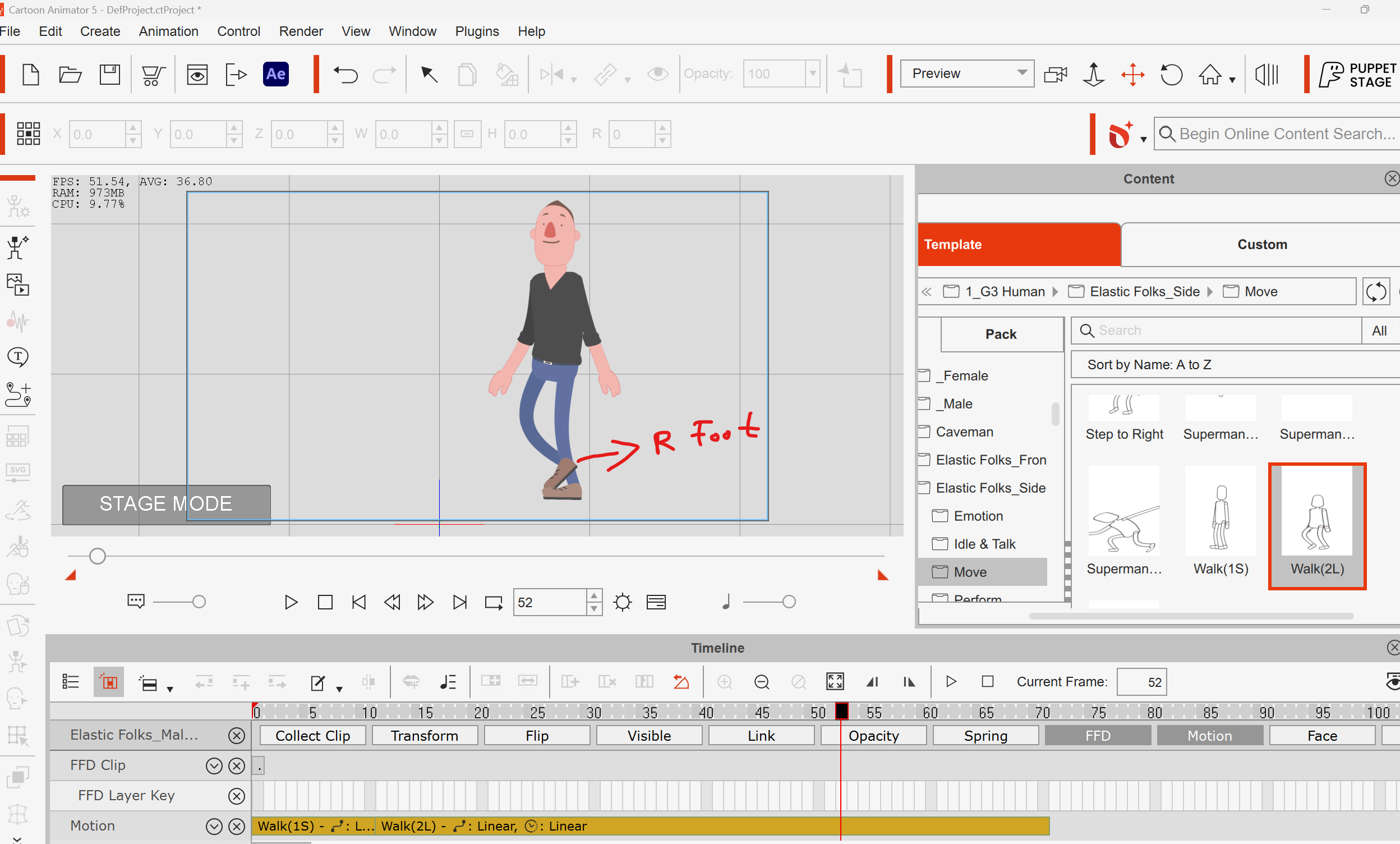Open the project settings gear icon

(622, 602)
